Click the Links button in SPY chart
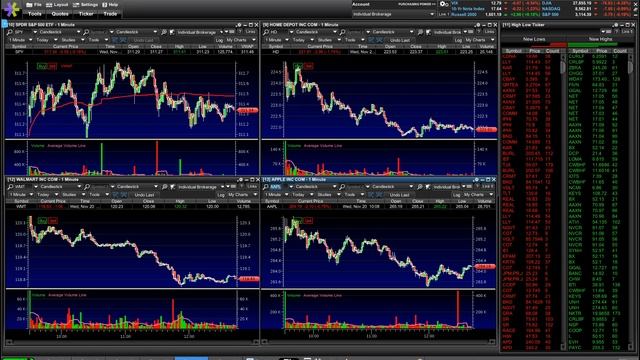The width and height of the screenshot is (640, 360). tap(251, 32)
